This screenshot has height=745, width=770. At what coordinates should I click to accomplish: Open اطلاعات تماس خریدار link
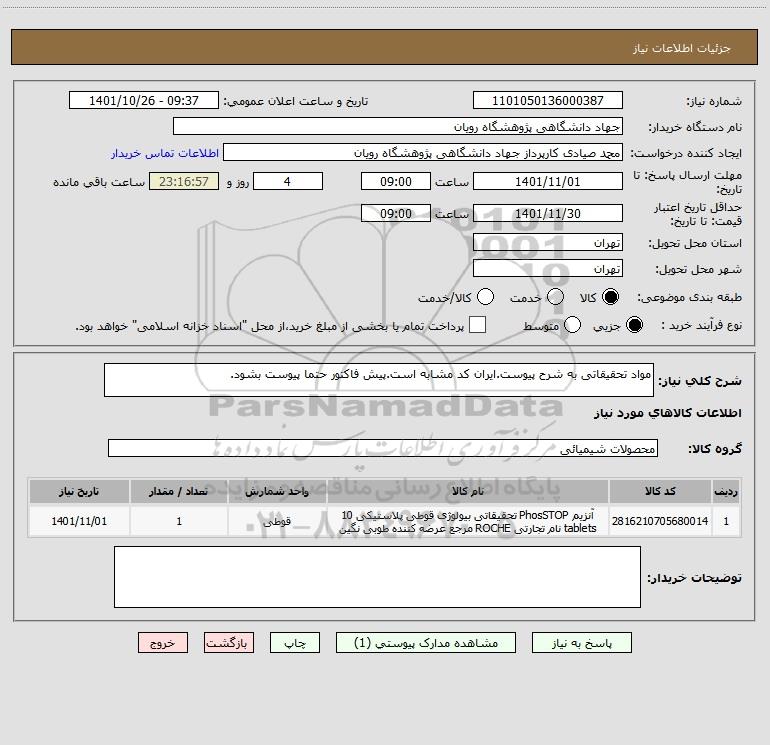point(165,153)
